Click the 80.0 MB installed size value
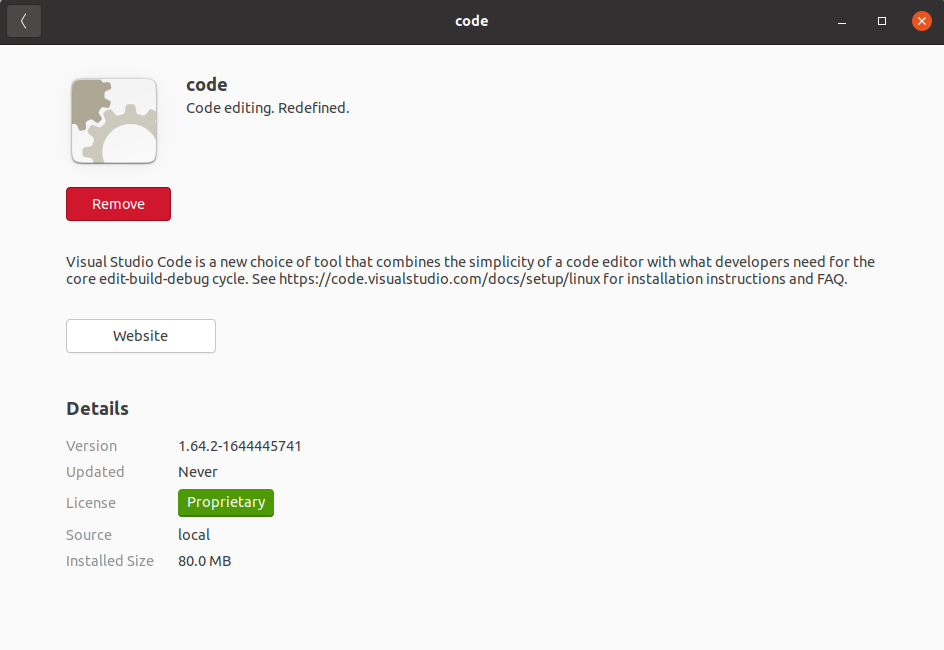Screen dimensions: 944x650 pos(205,561)
